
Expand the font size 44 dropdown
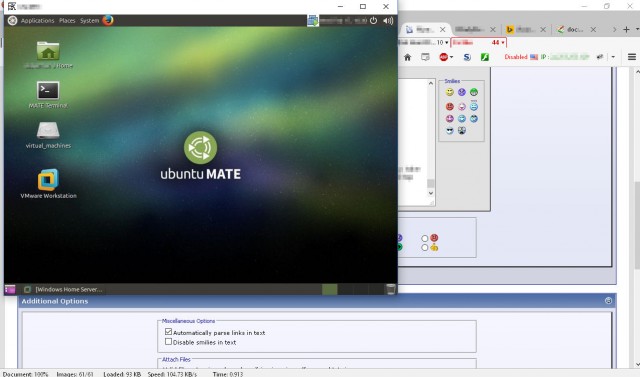[x=503, y=42]
